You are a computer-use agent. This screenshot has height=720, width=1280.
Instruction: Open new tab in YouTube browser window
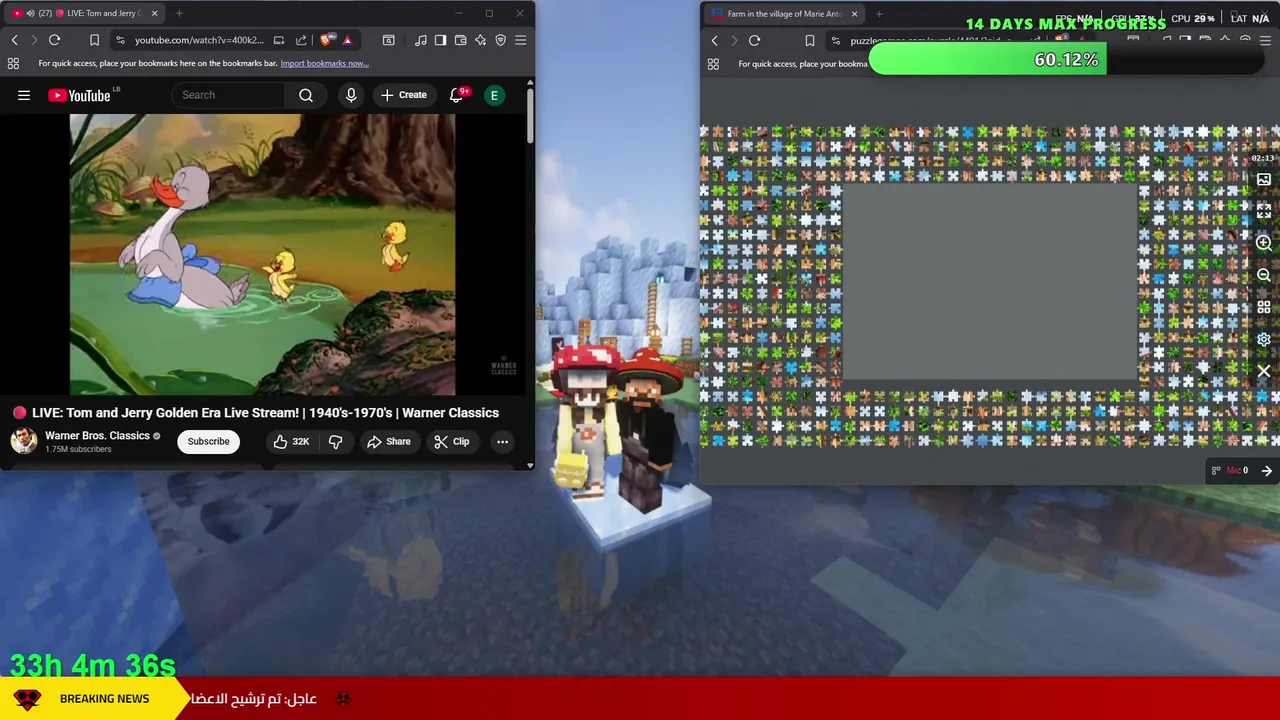179,13
